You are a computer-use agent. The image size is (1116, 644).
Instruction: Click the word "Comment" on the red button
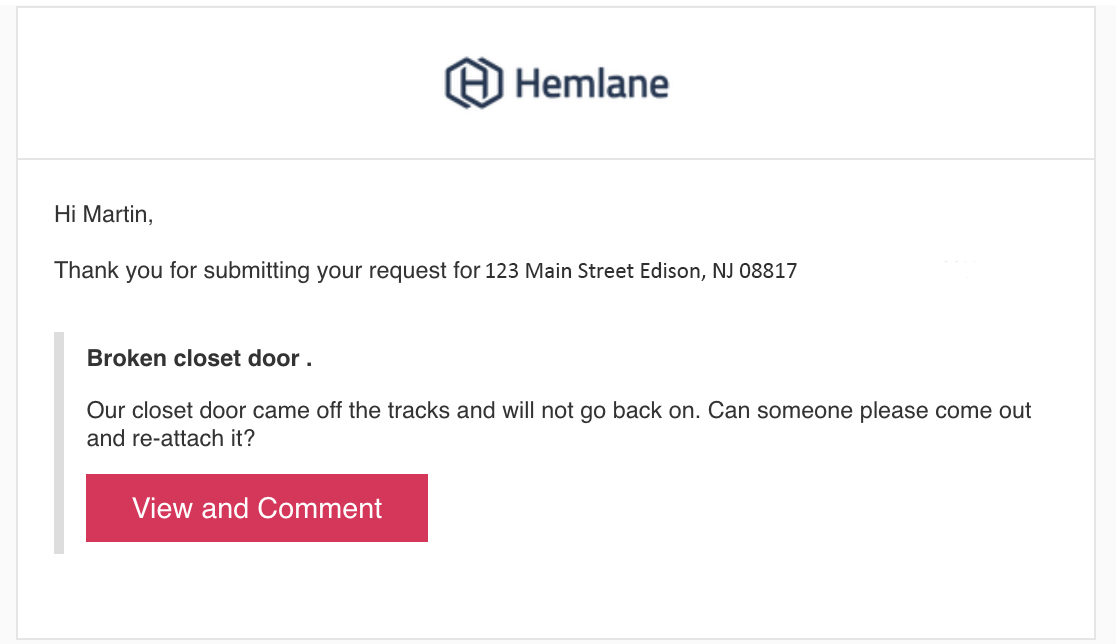[x=320, y=509]
